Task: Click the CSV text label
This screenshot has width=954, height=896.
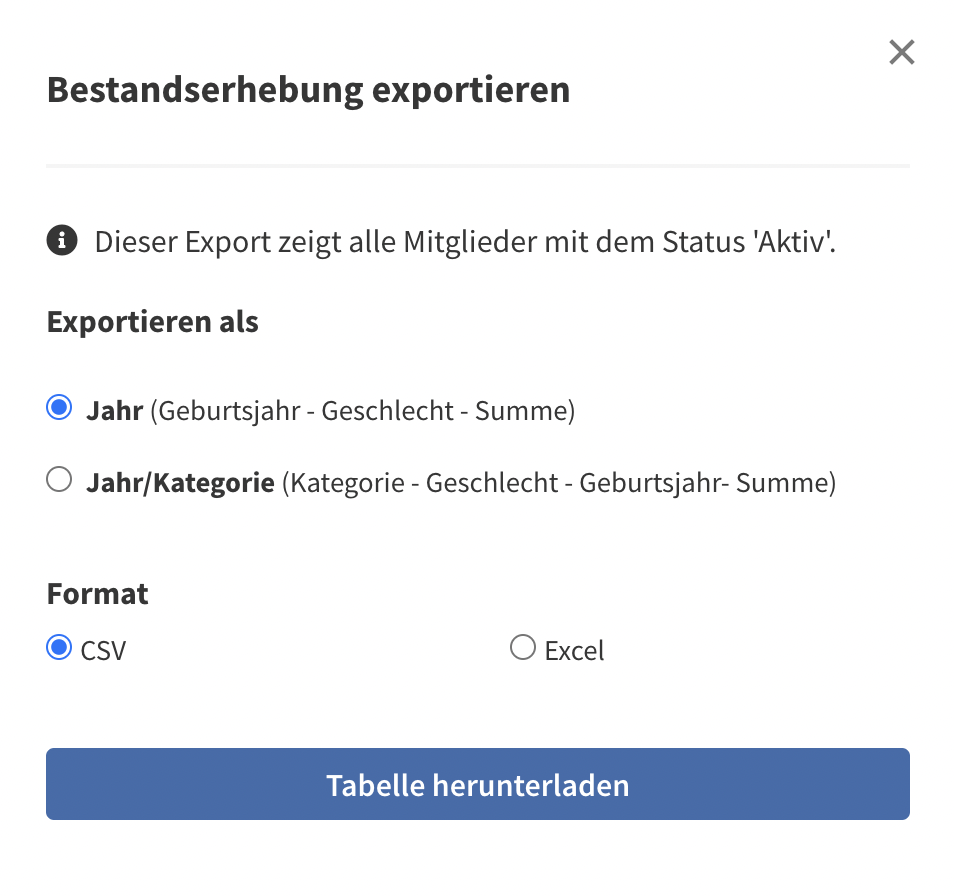Action: pos(103,651)
